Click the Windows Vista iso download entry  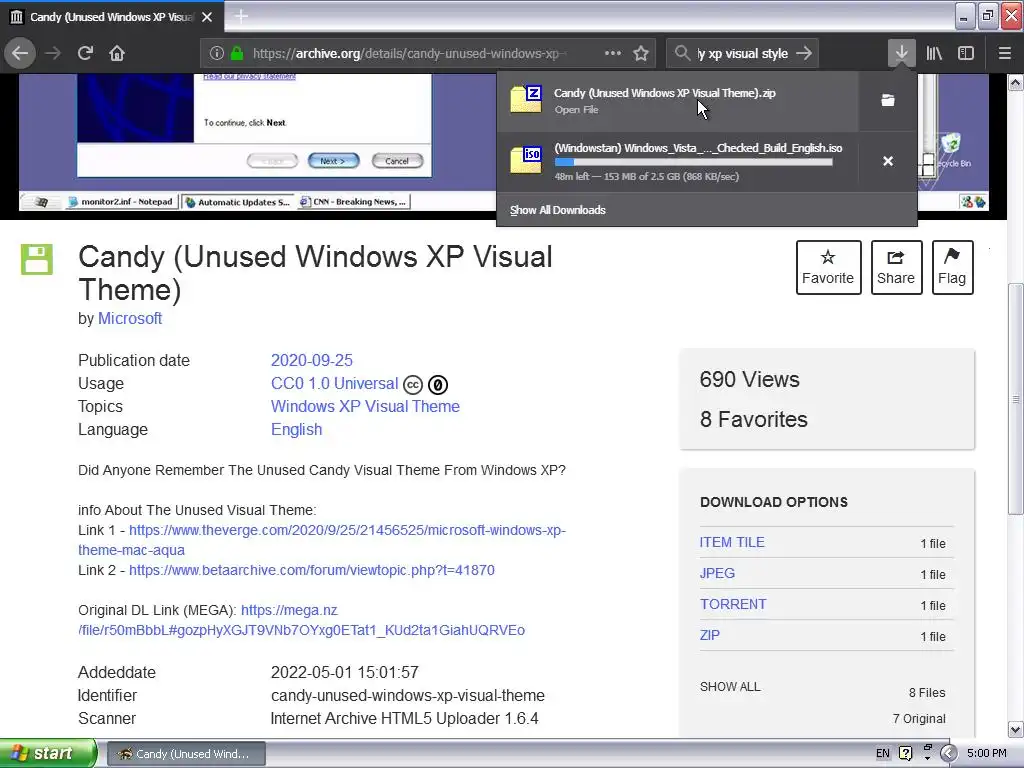tap(677, 161)
